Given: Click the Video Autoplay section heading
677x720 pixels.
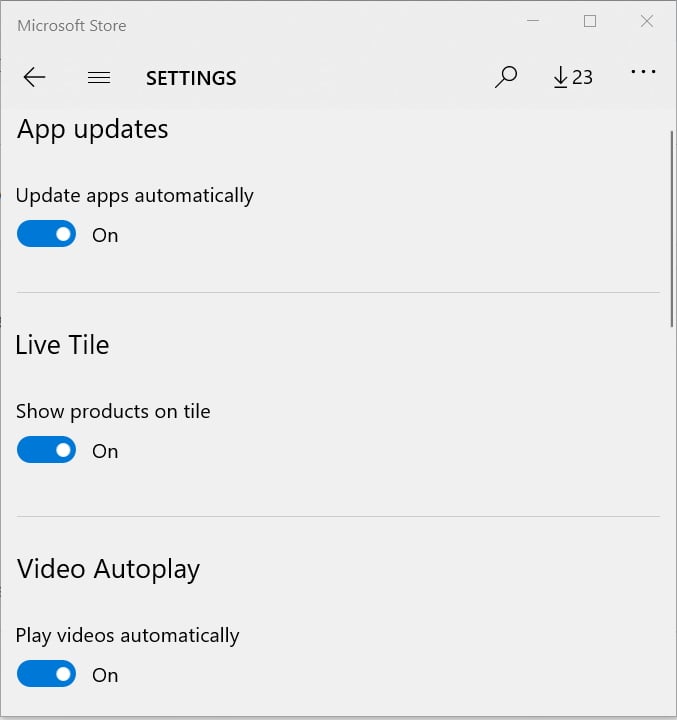Looking at the screenshot, I should coord(108,570).
